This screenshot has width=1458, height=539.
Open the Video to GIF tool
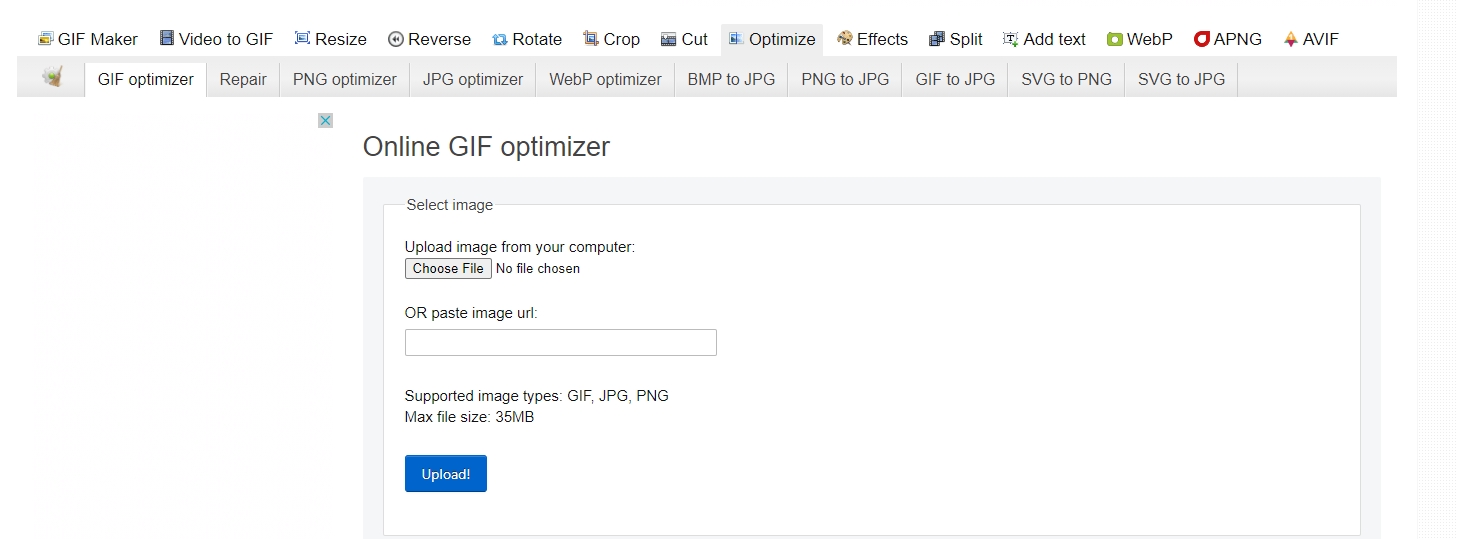click(x=215, y=39)
